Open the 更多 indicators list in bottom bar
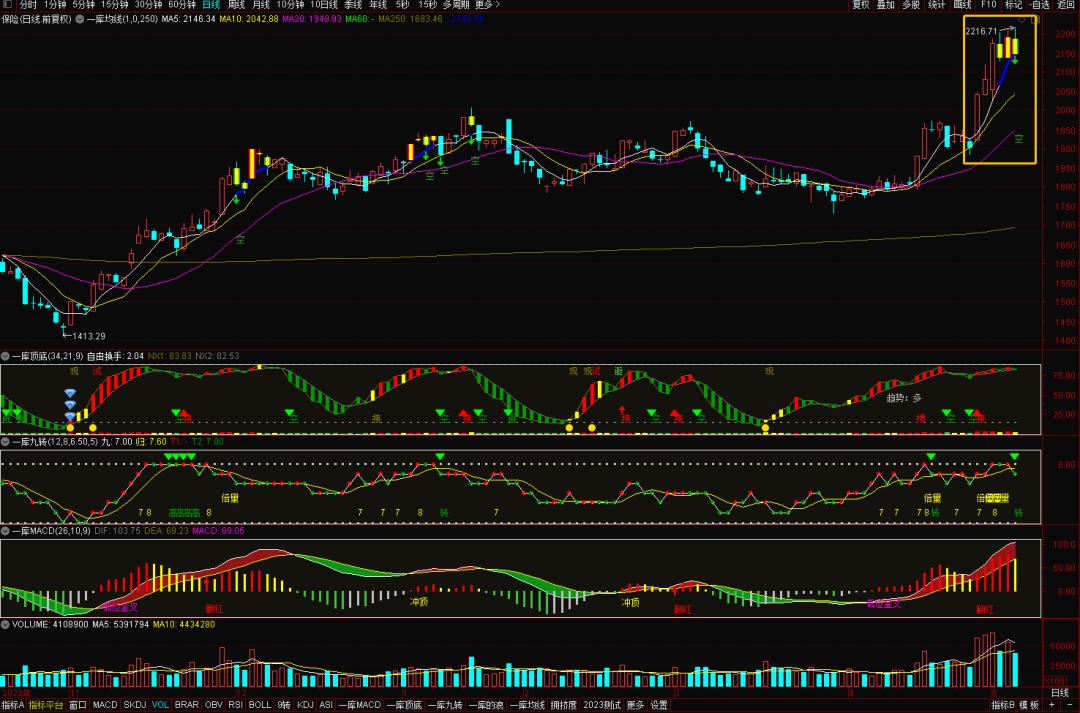1080x713 pixels. (x=635, y=705)
